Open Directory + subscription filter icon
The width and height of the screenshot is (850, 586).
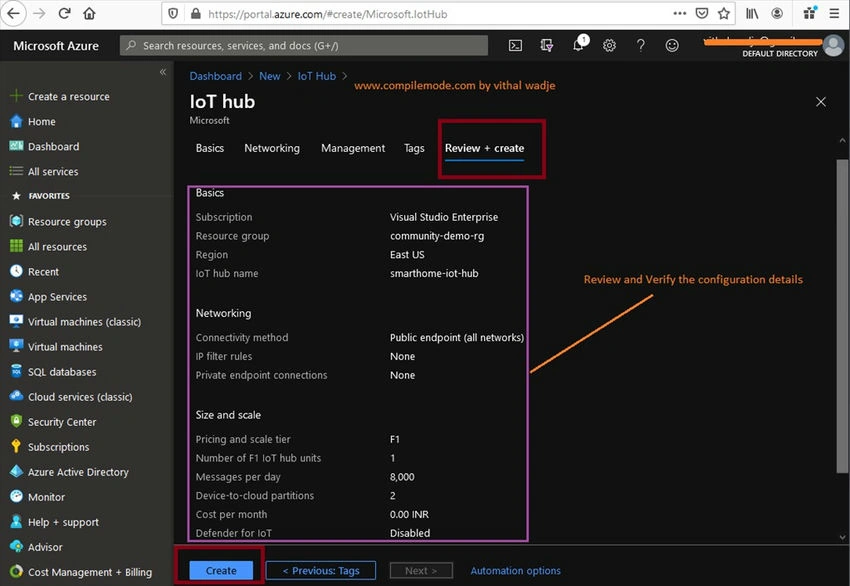click(547, 46)
